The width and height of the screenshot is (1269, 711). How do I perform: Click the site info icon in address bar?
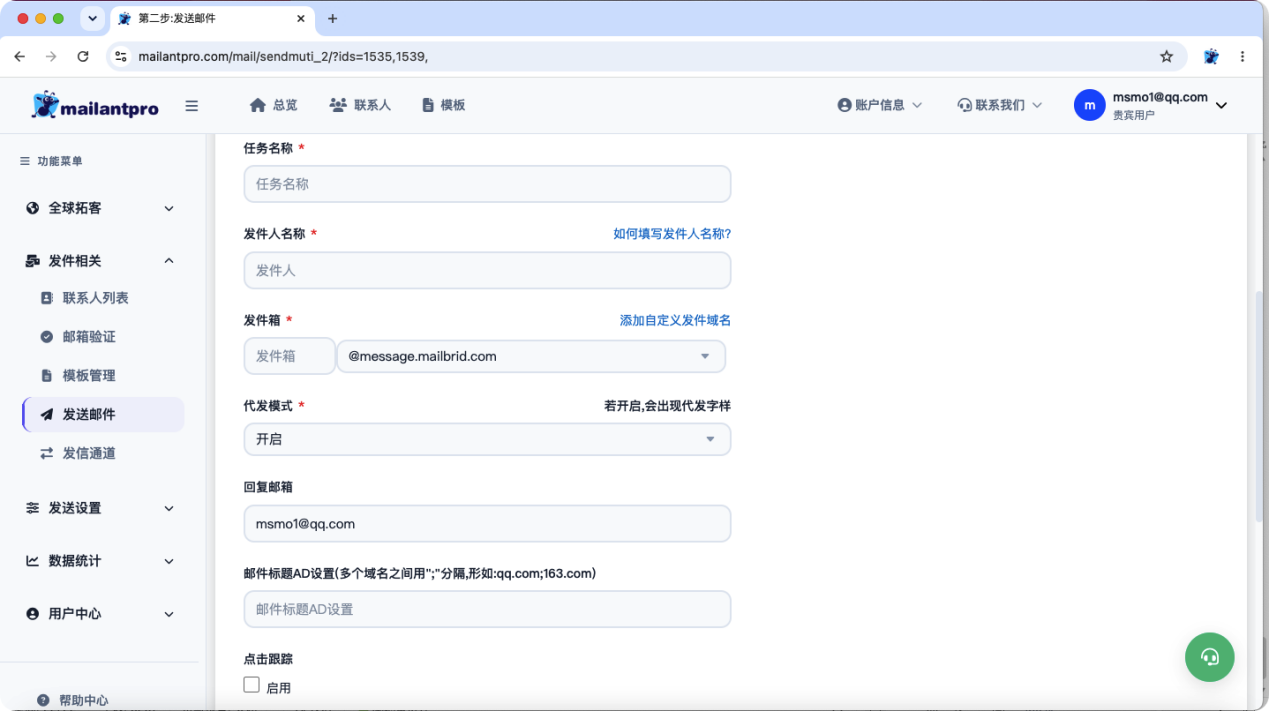click(121, 57)
